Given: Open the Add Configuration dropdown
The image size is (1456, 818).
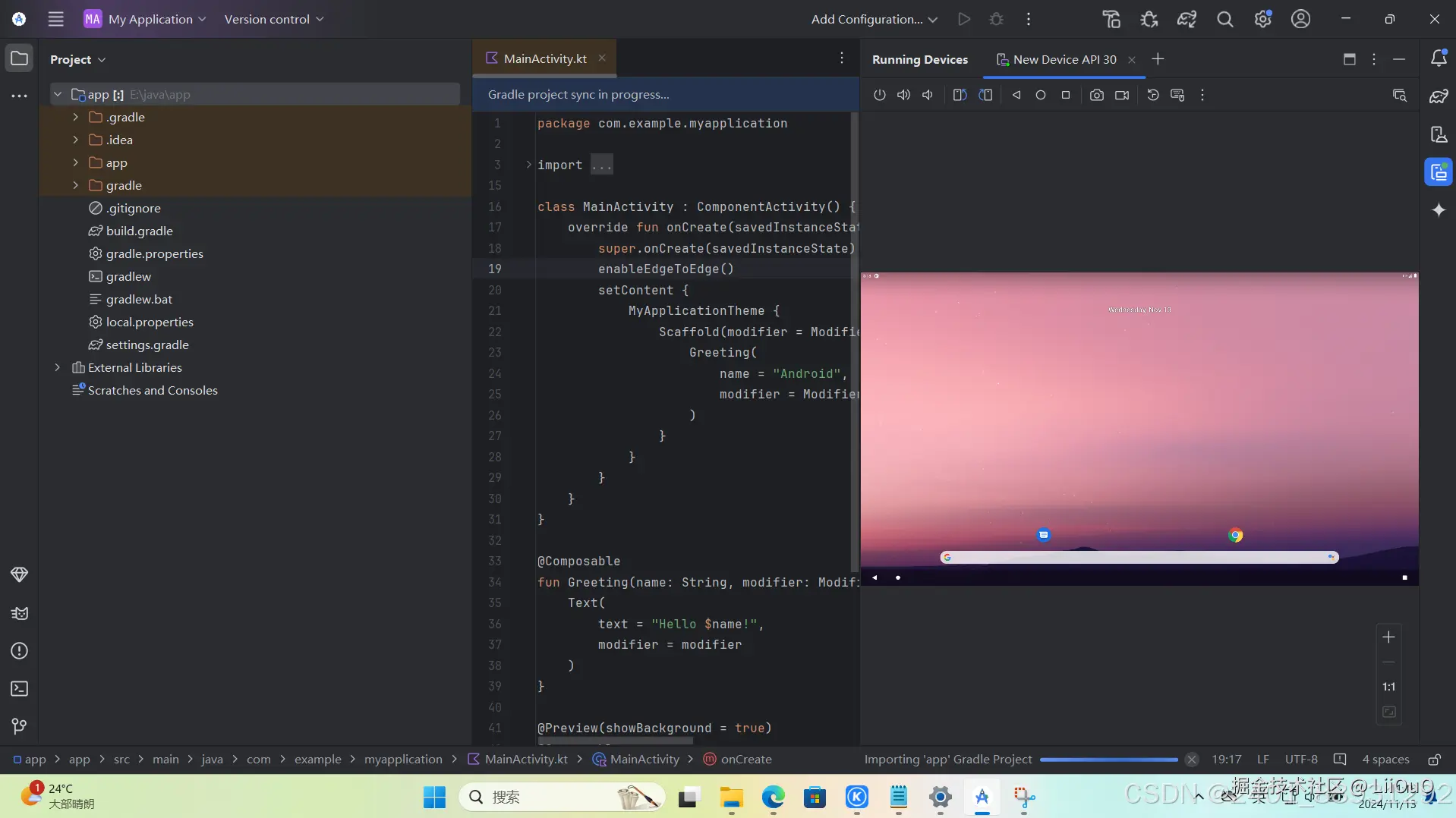Looking at the screenshot, I should pyautogui.click(x=875, y=19).
